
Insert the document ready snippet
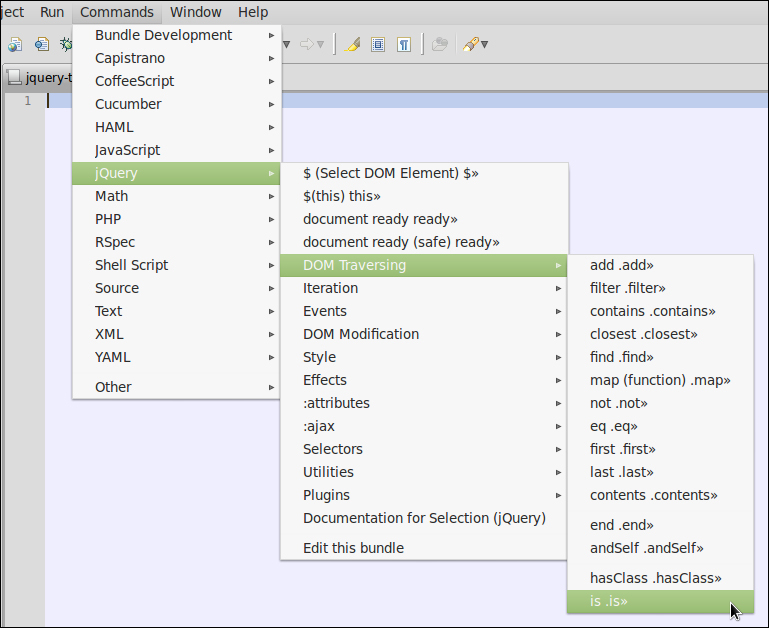pyautogui.click(x=424, y=219)
